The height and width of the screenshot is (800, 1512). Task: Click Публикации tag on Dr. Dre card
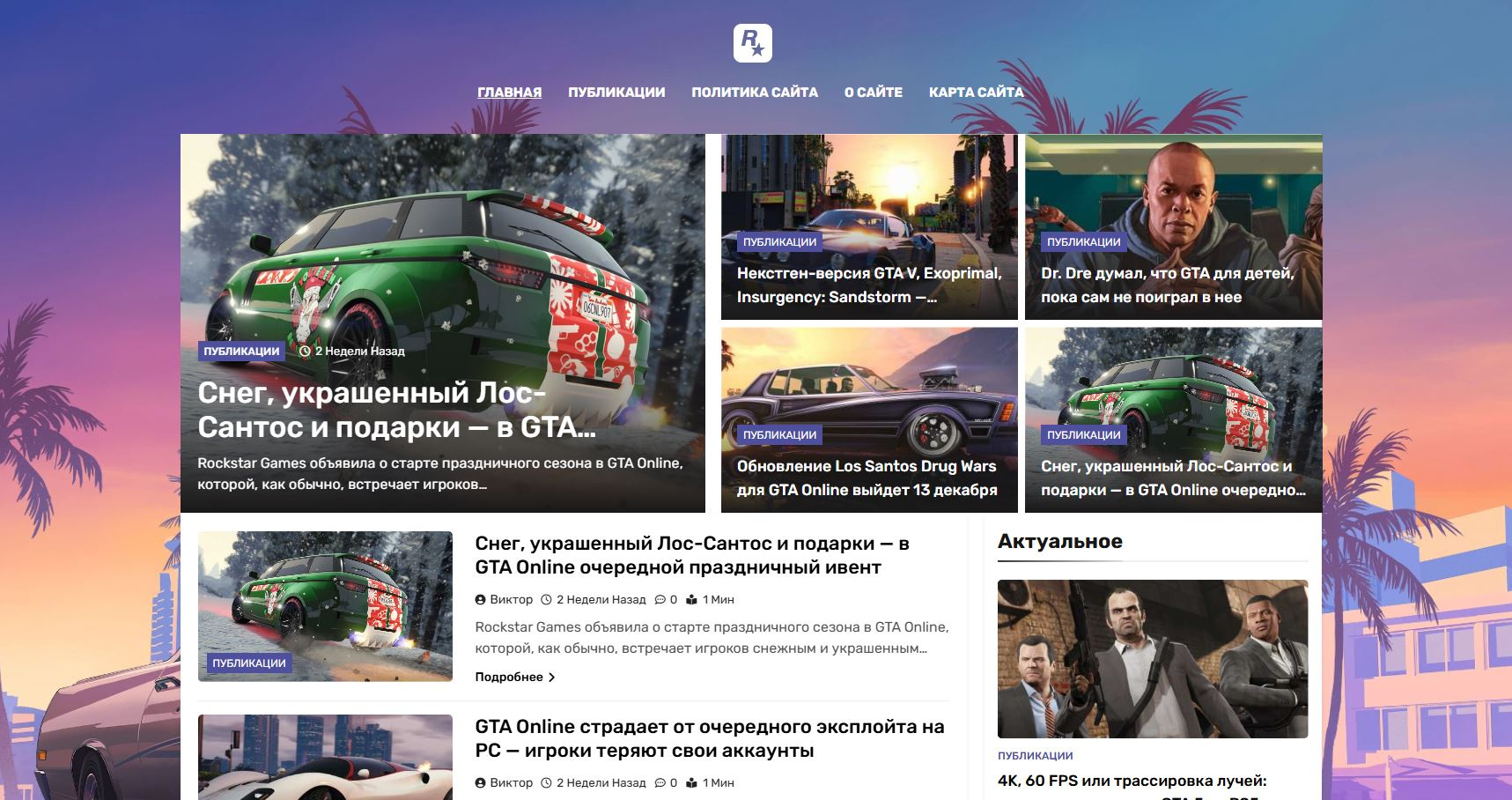point(1084,241)
